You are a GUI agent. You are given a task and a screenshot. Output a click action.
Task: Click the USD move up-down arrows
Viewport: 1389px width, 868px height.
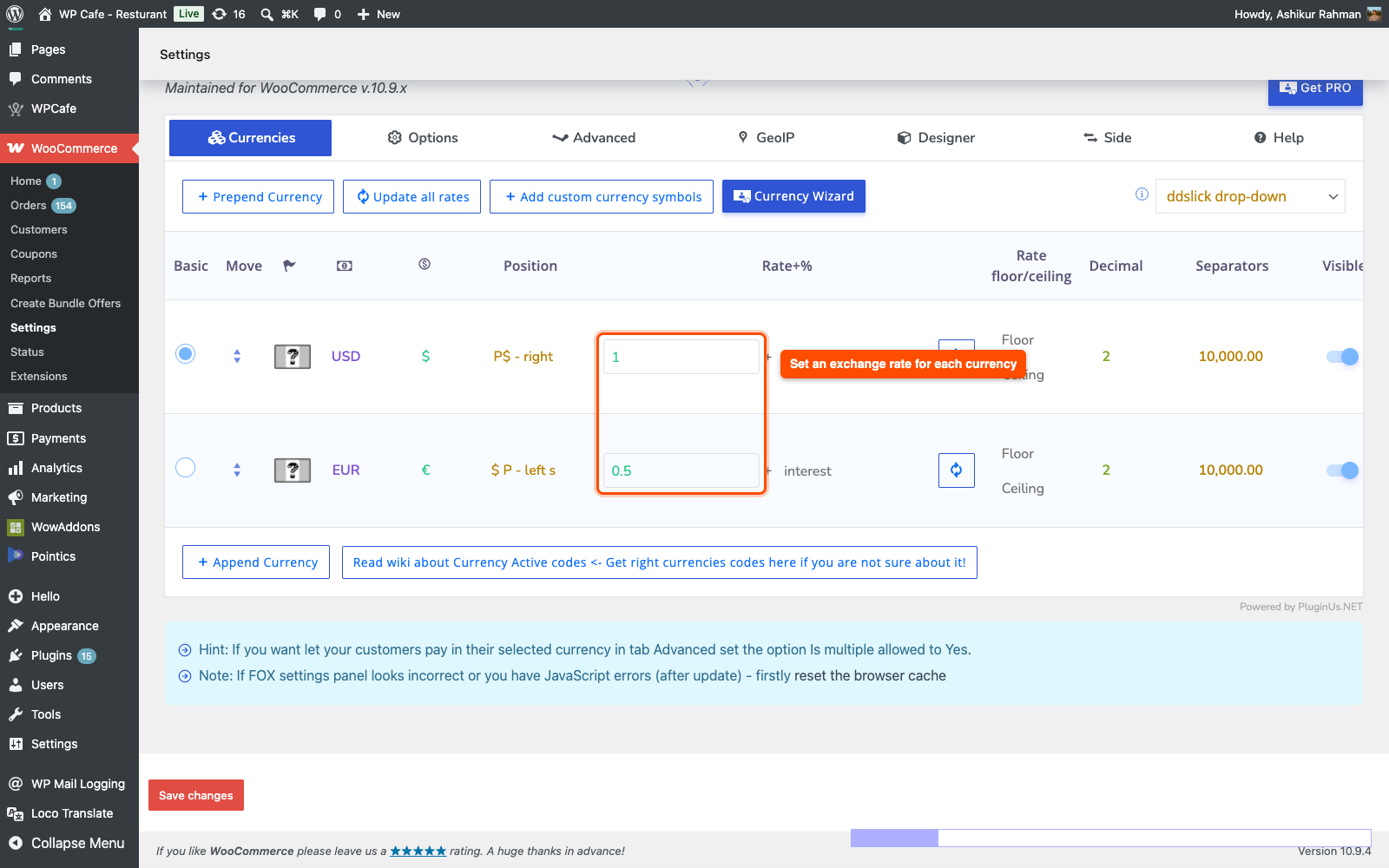[237, 356]
